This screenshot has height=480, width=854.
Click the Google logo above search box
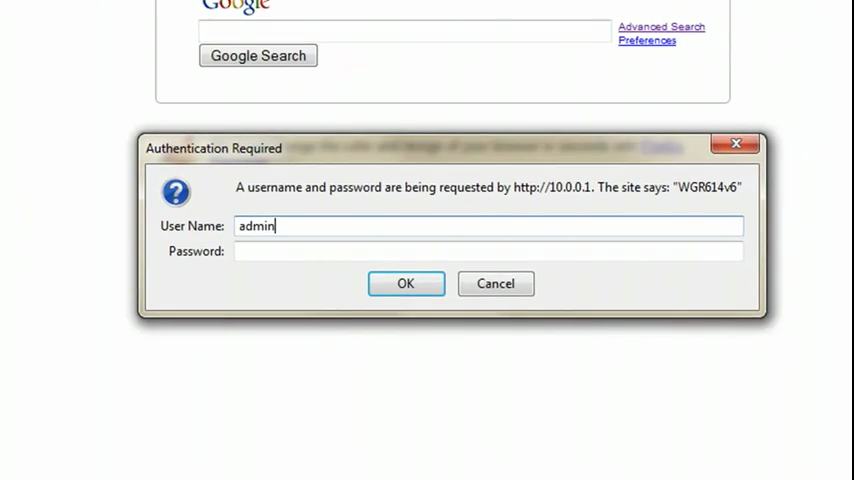(236, 7)
